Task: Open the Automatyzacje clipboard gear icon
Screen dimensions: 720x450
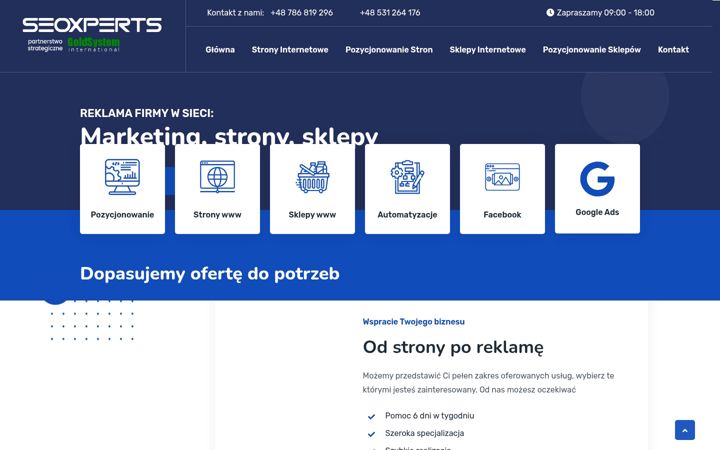Action: point(407,177)
